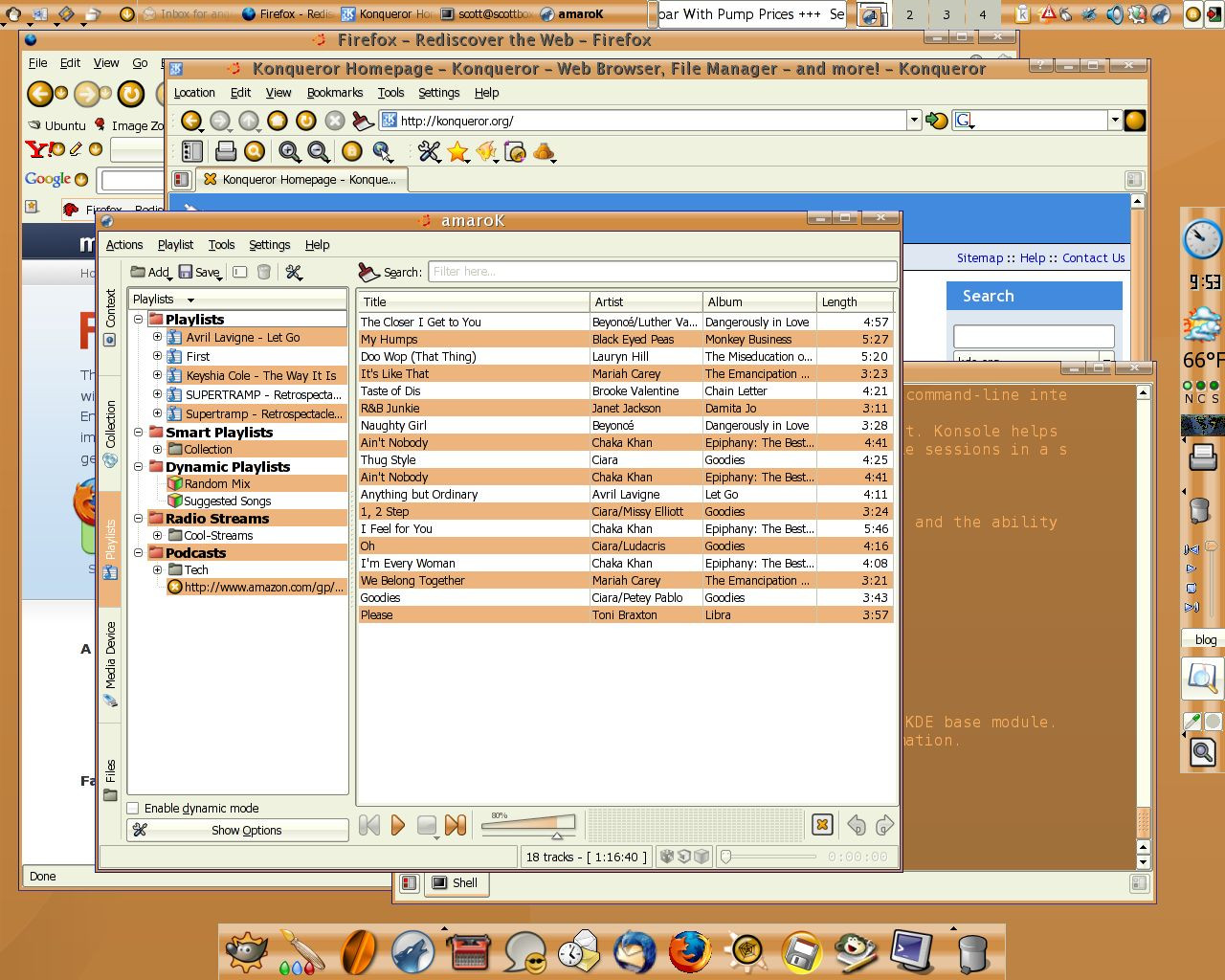Open GIMP from the bottom dock

point(246,951)
